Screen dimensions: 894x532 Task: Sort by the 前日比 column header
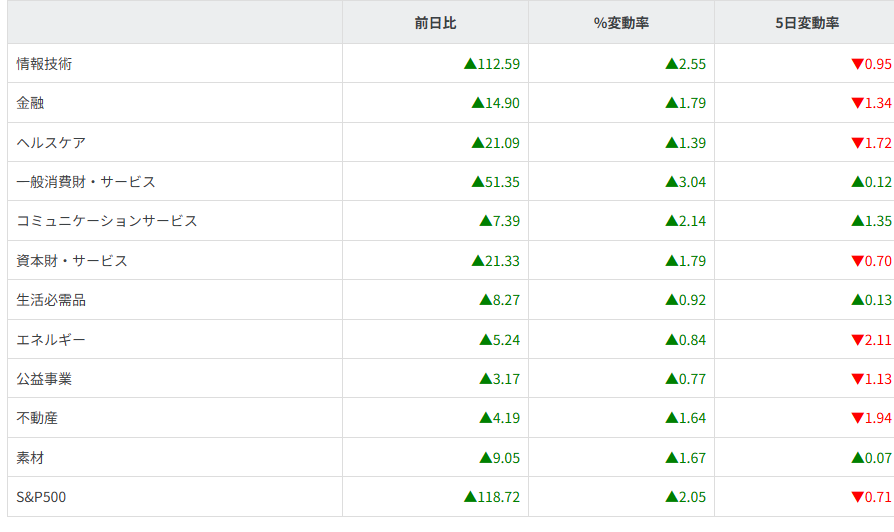coord(435,22)
